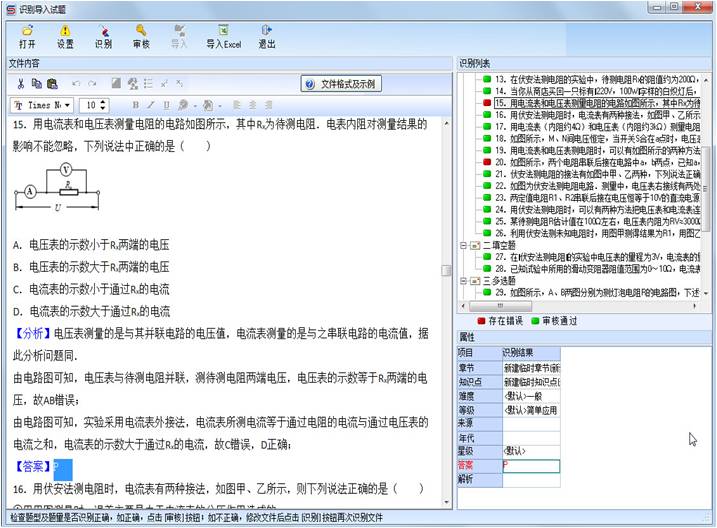The height and width of the screenshot is (528, 717).
Task: Click the 来源 value field
Action: [x=531, y=424]
